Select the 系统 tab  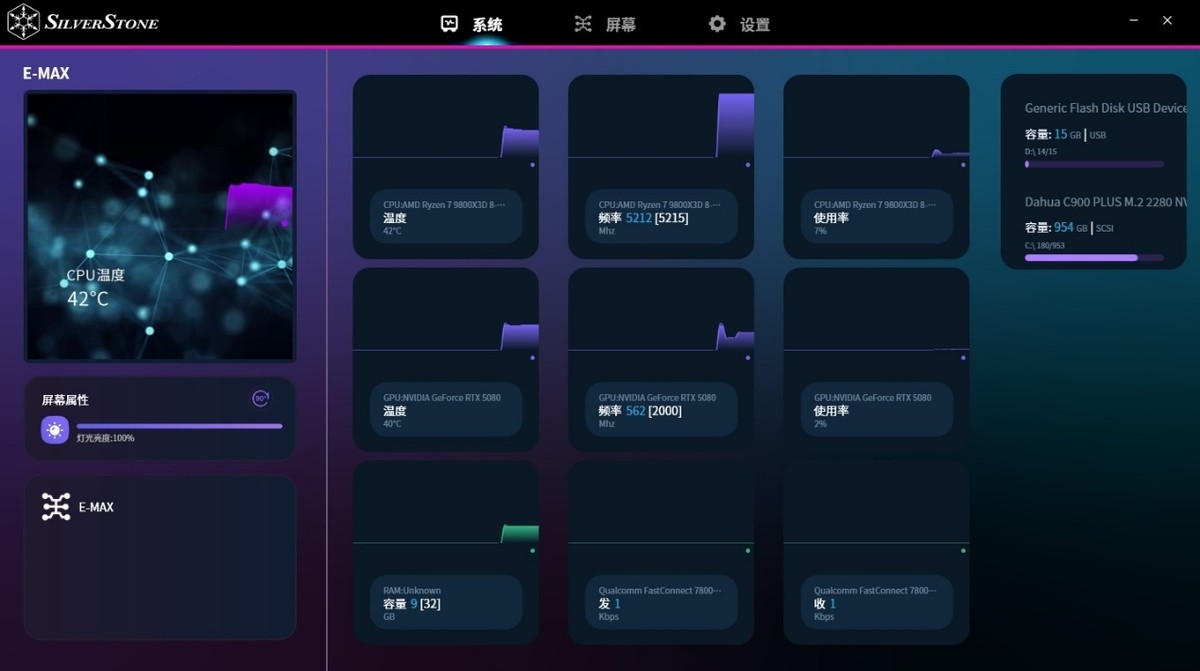[x=487, y=25]
